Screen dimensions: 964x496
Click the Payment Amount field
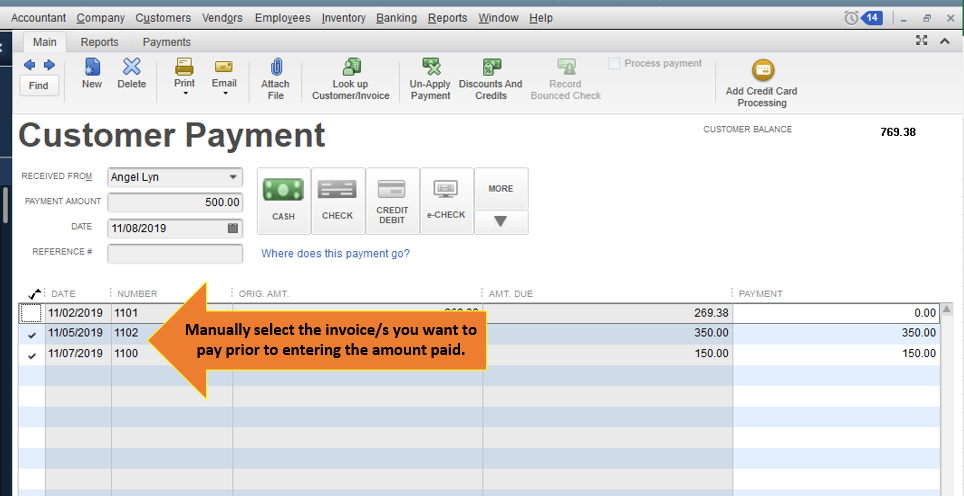pos(175,202)
